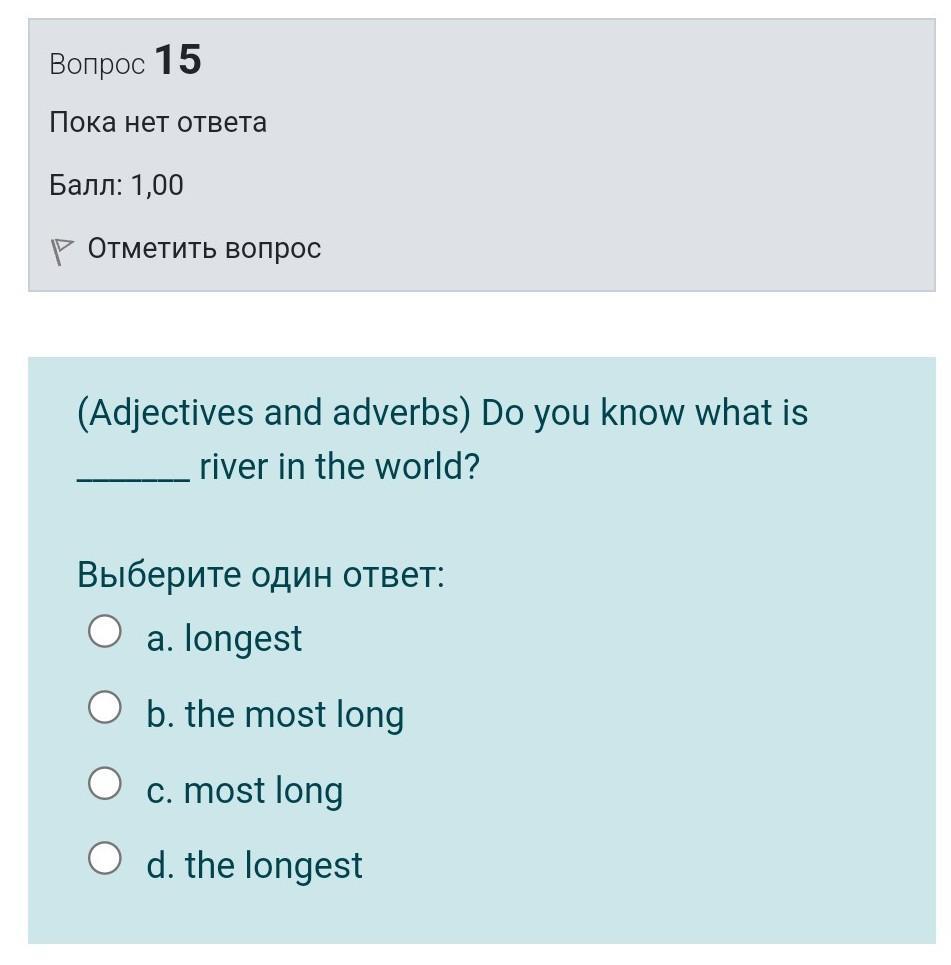Click the answer label 'b. the most long'
Screen dimensions: 951x965
click(x=275, y=714)
